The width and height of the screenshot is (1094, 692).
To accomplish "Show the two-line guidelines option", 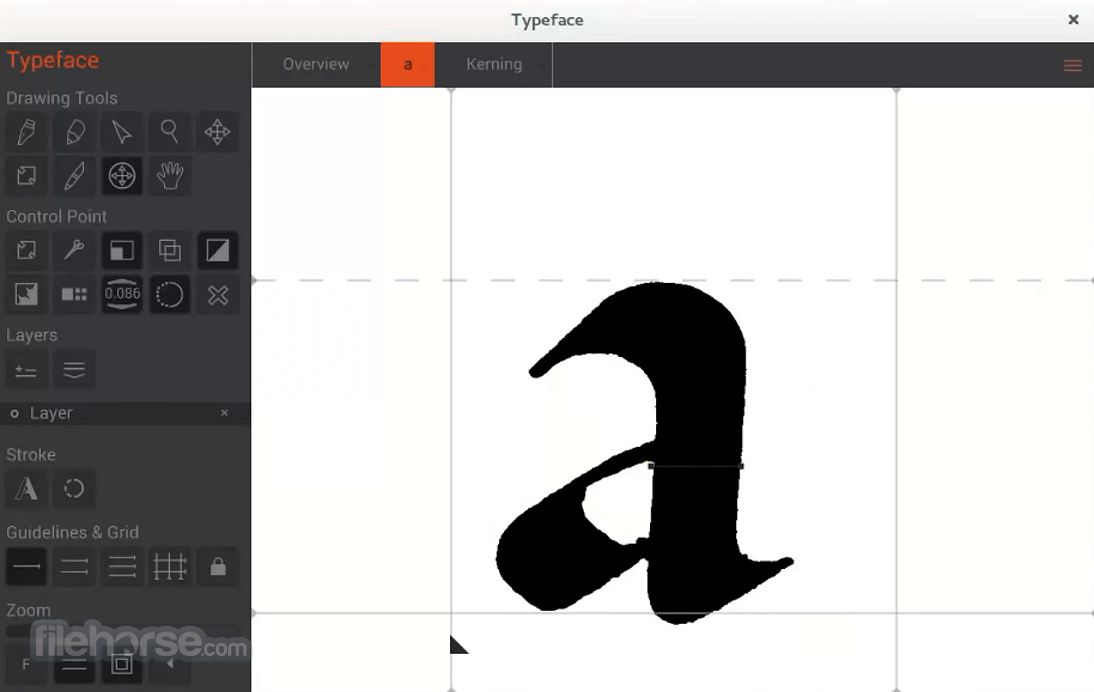I will [x=74, y=566].
